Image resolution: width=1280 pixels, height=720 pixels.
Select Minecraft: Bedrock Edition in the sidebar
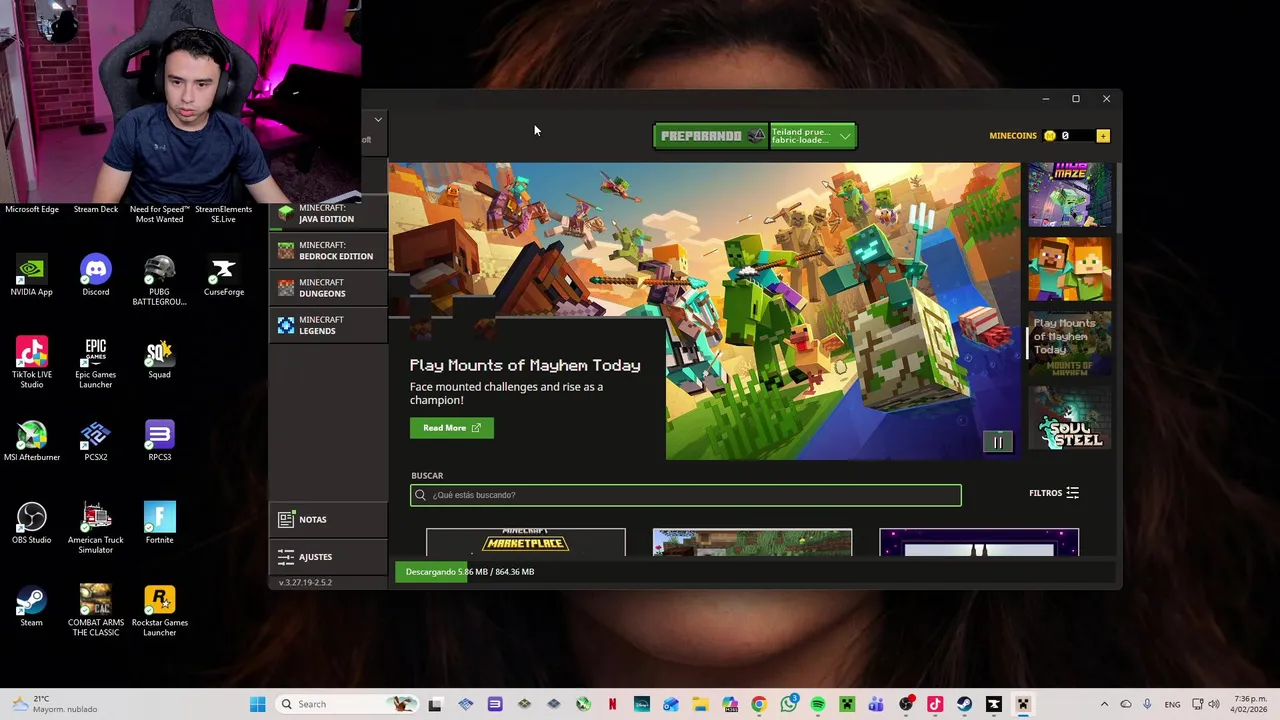[328, 250]
